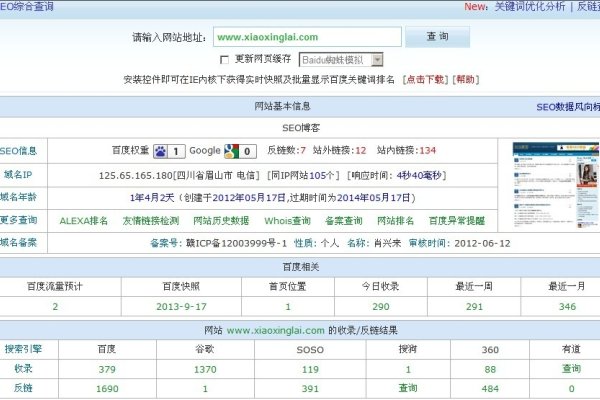This screenshot has height=400, width=600.
Task: Open the Whois查询 link
Action: [x=287, y=221]
